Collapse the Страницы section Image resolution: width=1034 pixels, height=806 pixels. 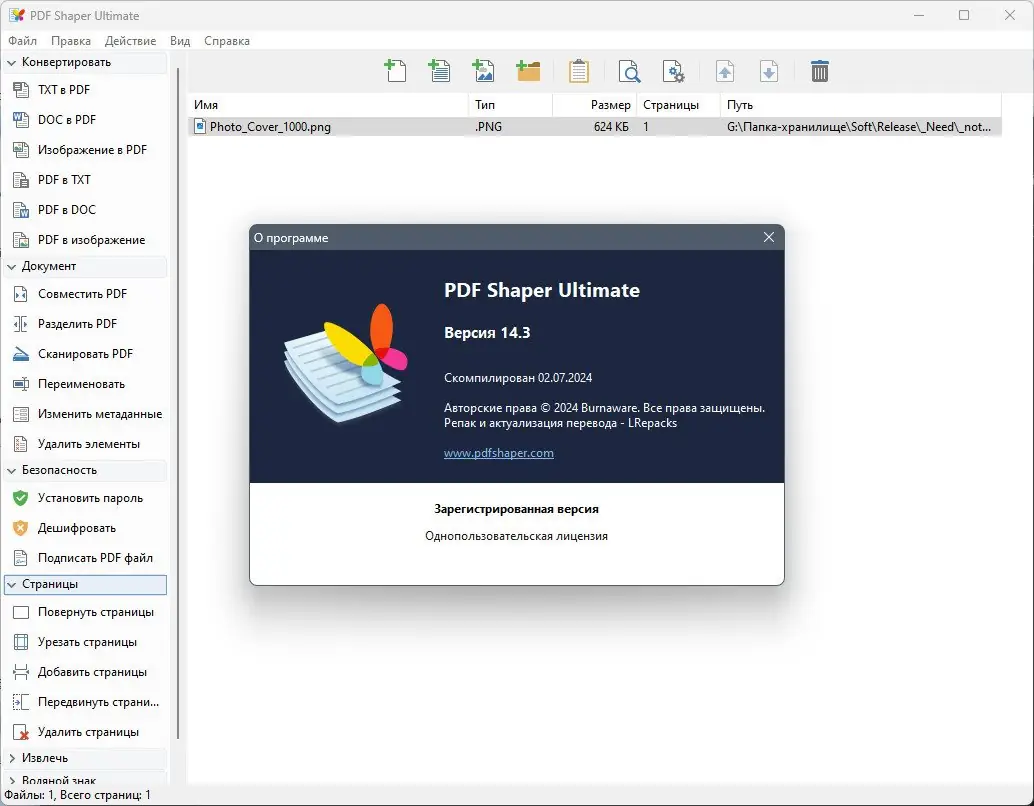(x=12, y=584)
